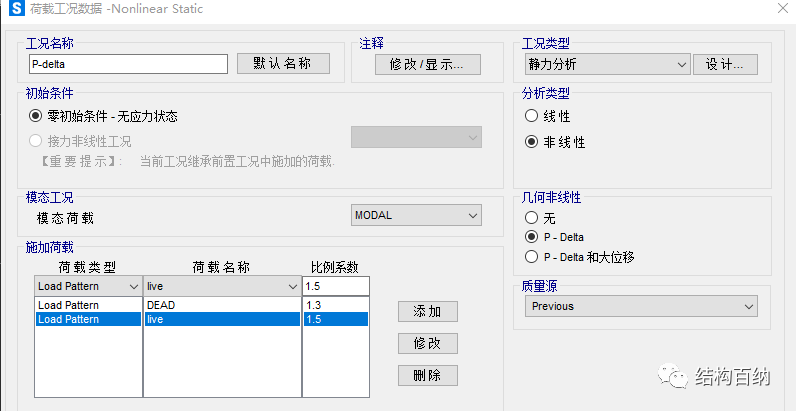Image resolution: width=796 pixels, height=411 pixels.
Task: Click the 添加 button
Action: (x=427, y=312)
